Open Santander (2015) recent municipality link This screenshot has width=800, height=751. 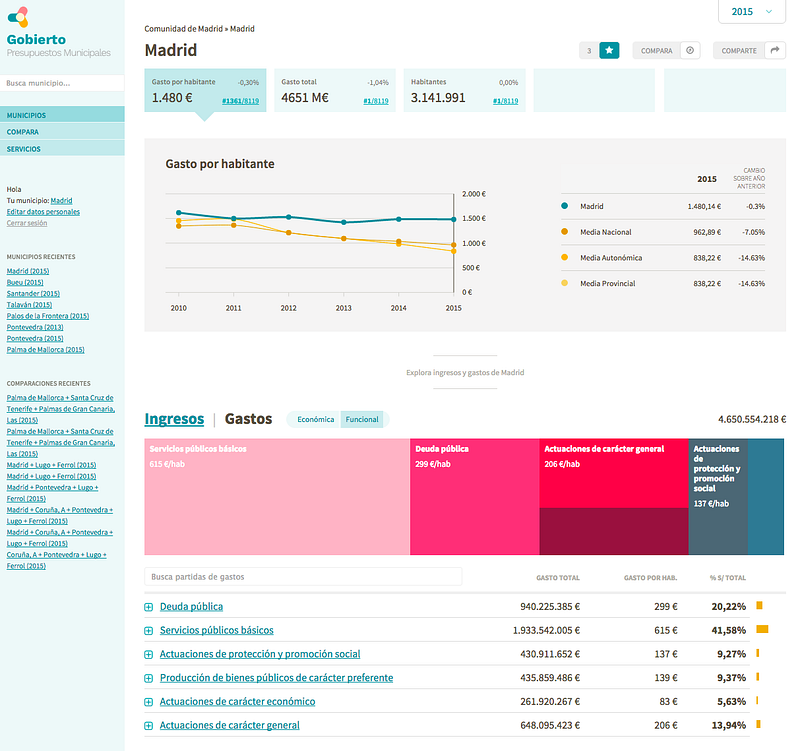(33, 293)
